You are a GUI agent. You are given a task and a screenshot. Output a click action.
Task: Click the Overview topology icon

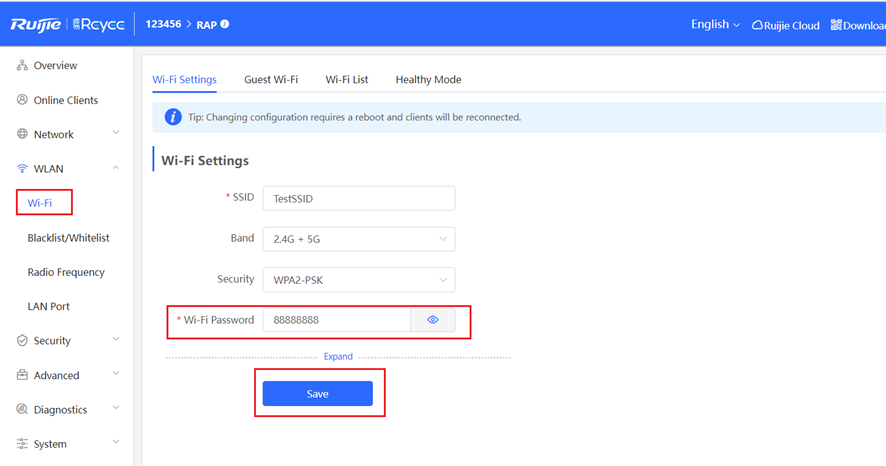tap(22, 66)
